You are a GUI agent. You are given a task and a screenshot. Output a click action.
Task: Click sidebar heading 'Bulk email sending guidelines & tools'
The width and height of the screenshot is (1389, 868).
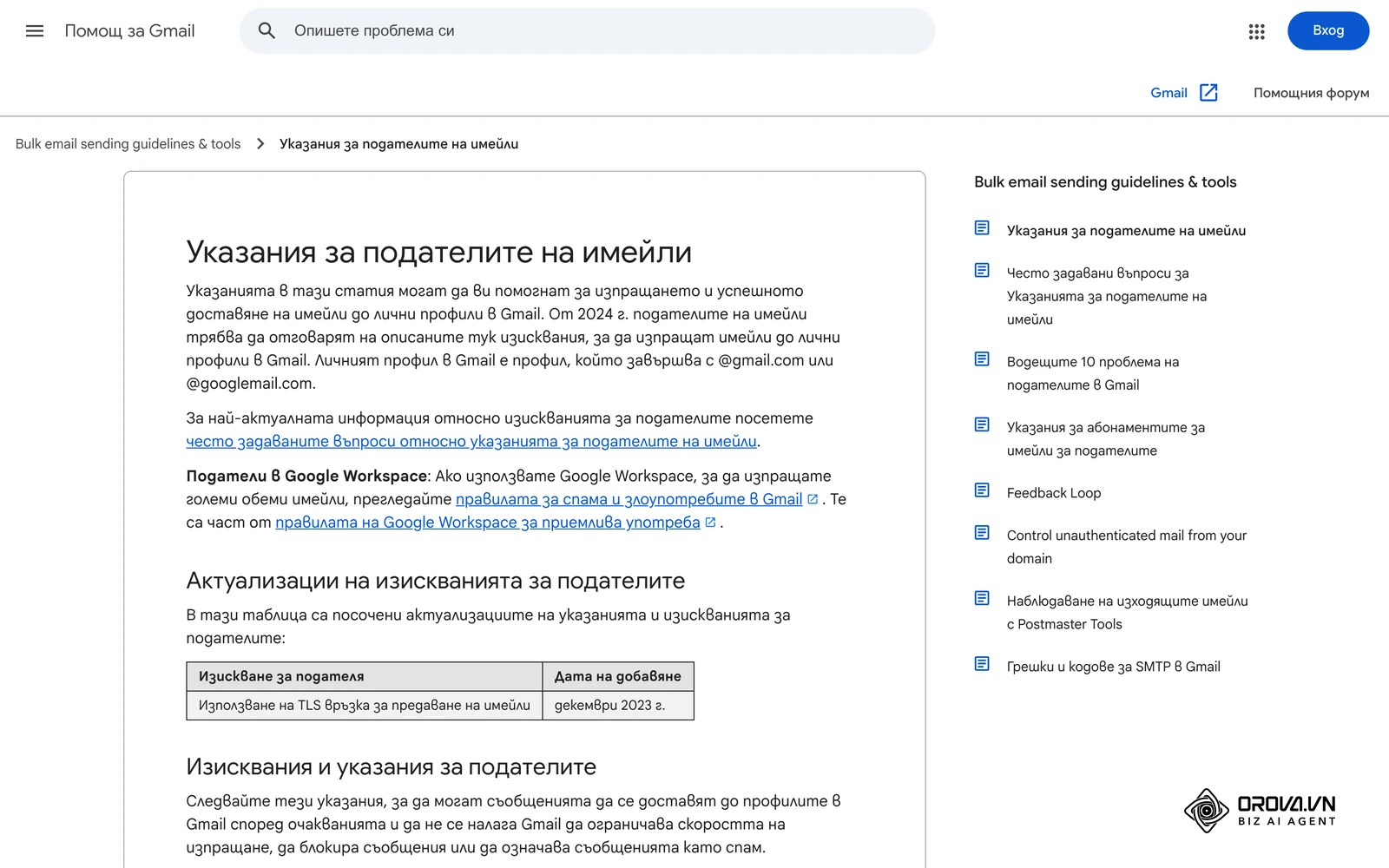coord(1105,182)
